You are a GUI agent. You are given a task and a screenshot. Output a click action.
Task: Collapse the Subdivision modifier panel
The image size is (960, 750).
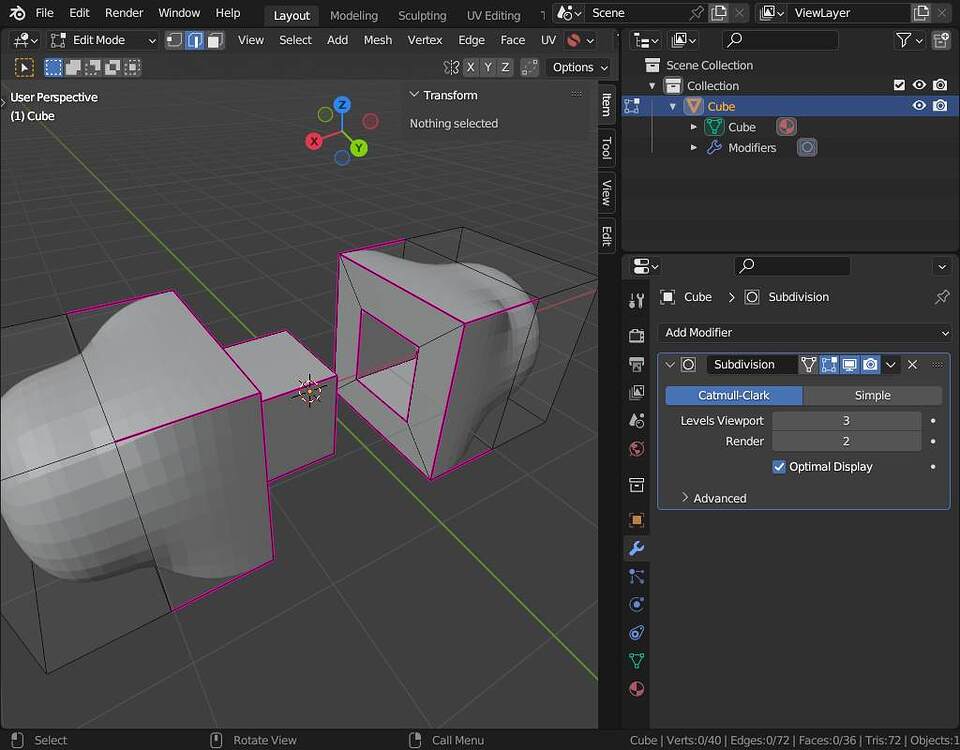[670, 365]
